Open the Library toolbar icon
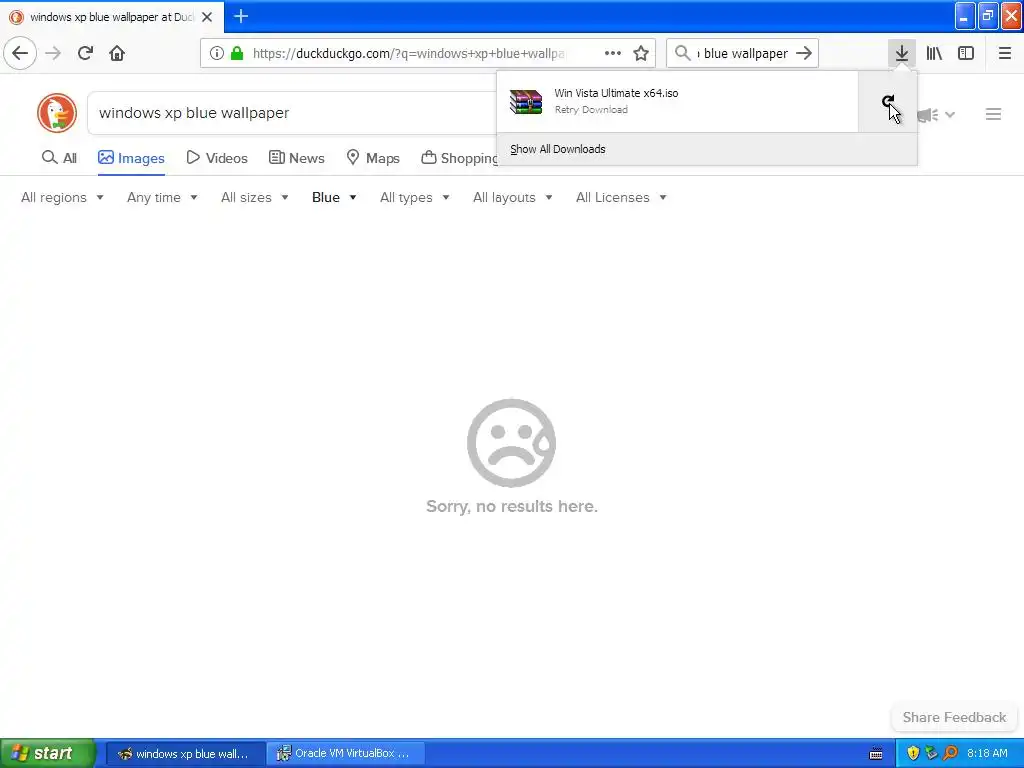Viewport: 1024px width, 768px height. 934,53
